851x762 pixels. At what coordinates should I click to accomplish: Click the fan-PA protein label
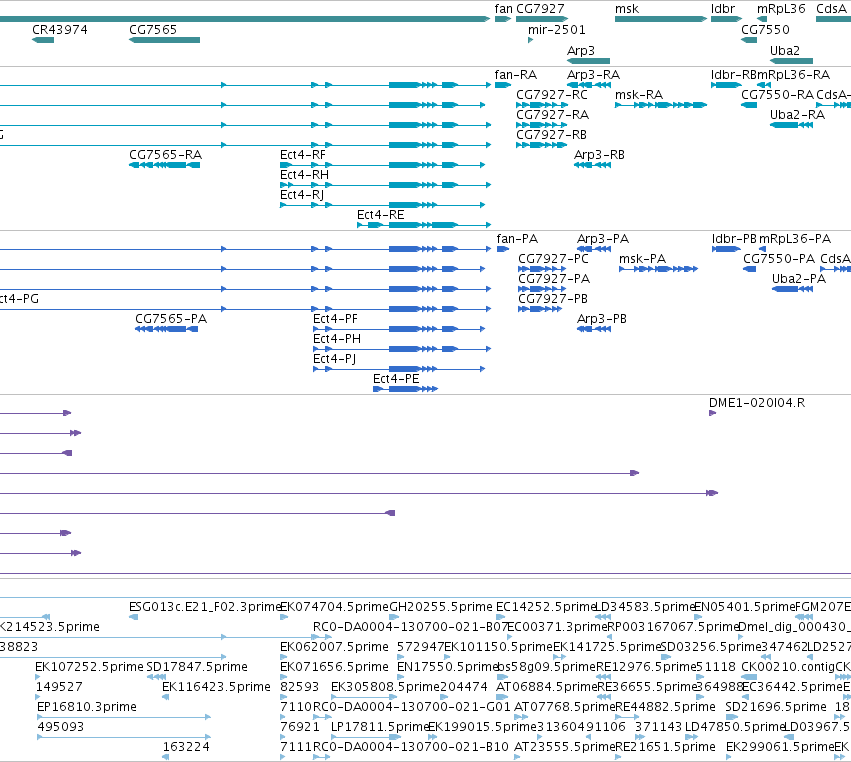[x=517, y=239]
